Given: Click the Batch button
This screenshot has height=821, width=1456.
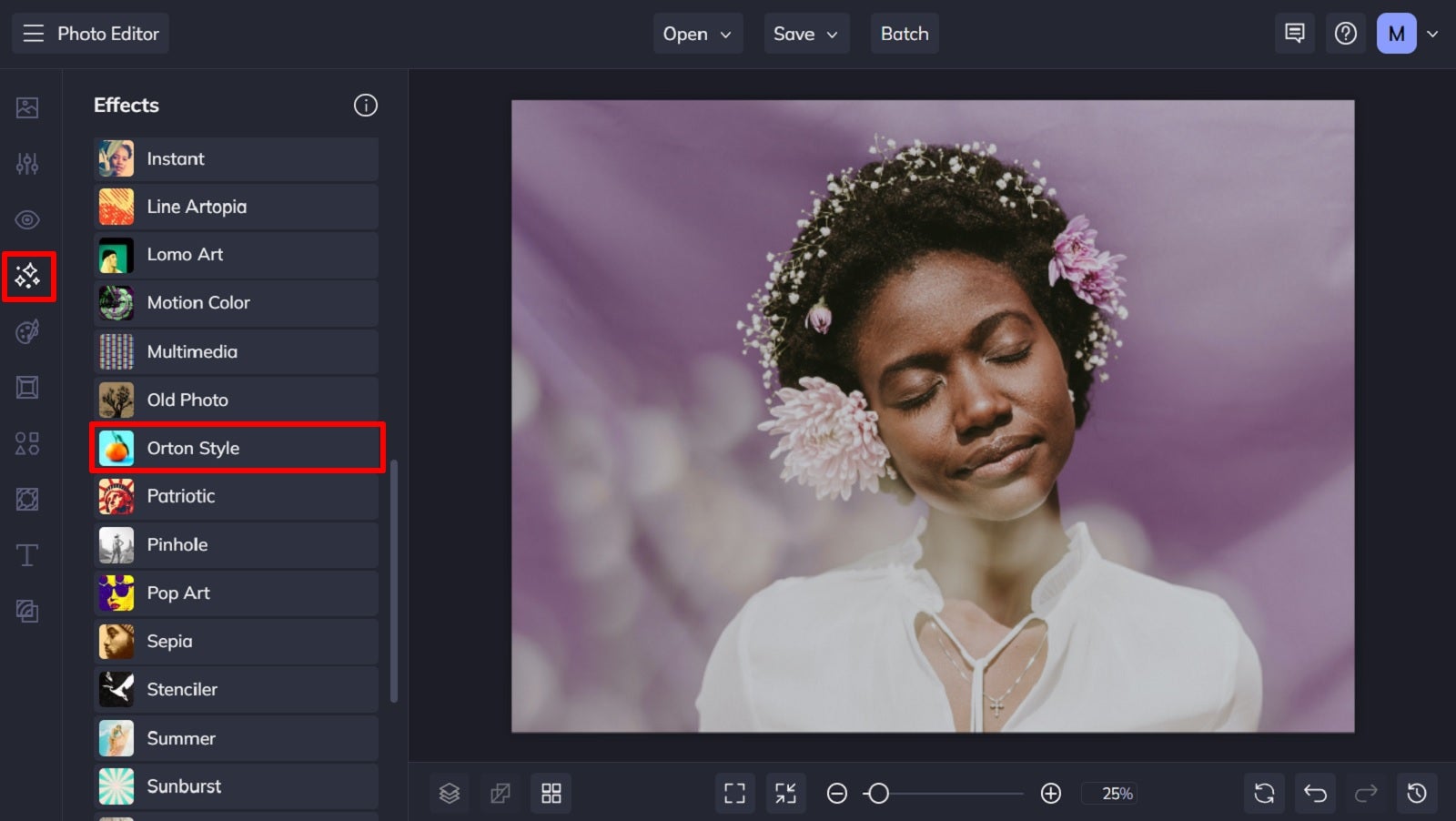Looking at the screenshot, I should click(905, 34).
